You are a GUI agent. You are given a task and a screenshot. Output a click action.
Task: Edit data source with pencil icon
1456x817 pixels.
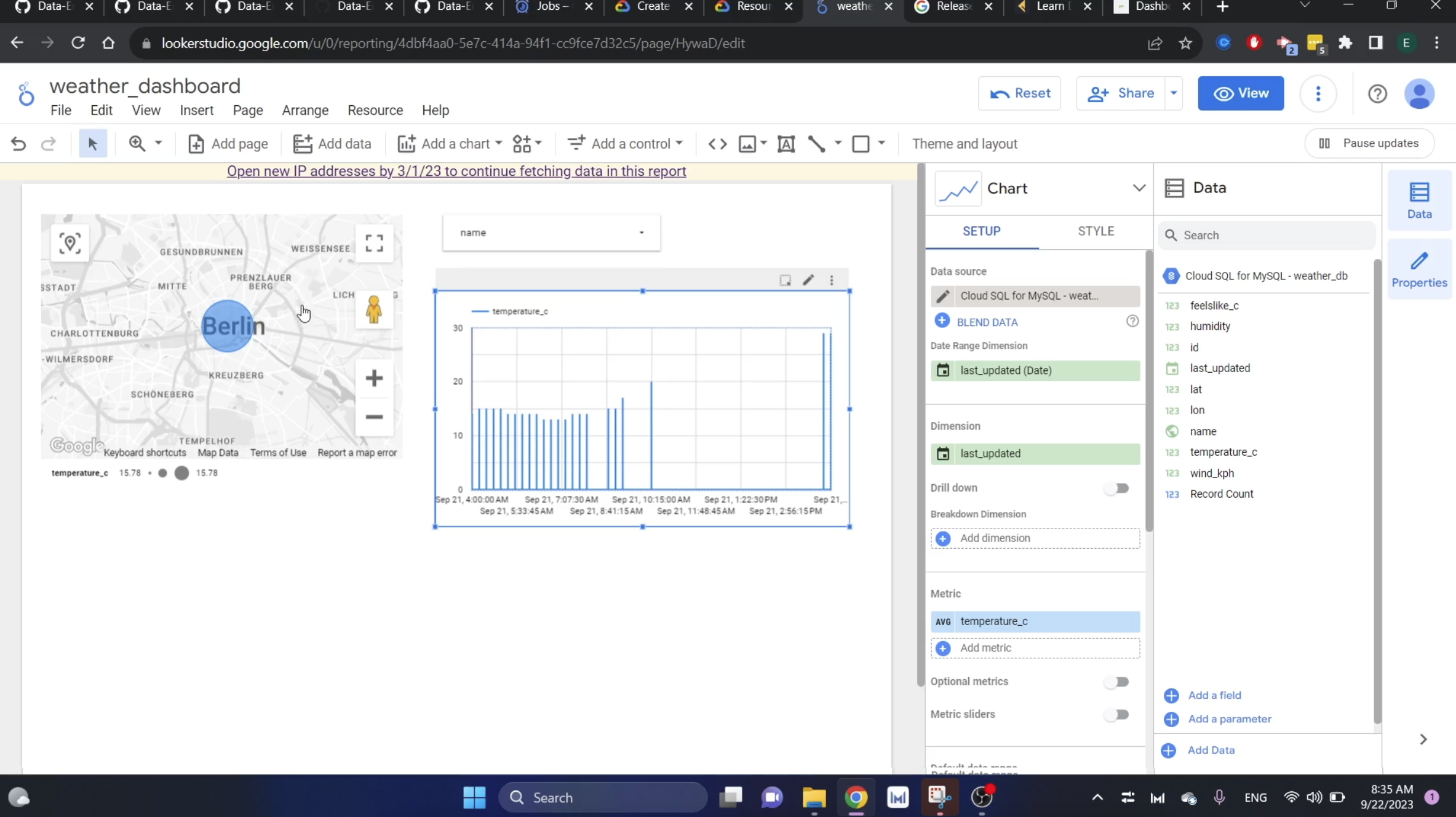[x=942, y=296]
